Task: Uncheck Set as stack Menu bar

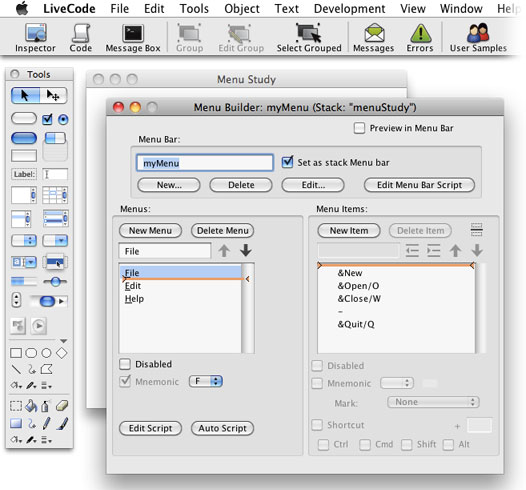Action: [287, 162]
